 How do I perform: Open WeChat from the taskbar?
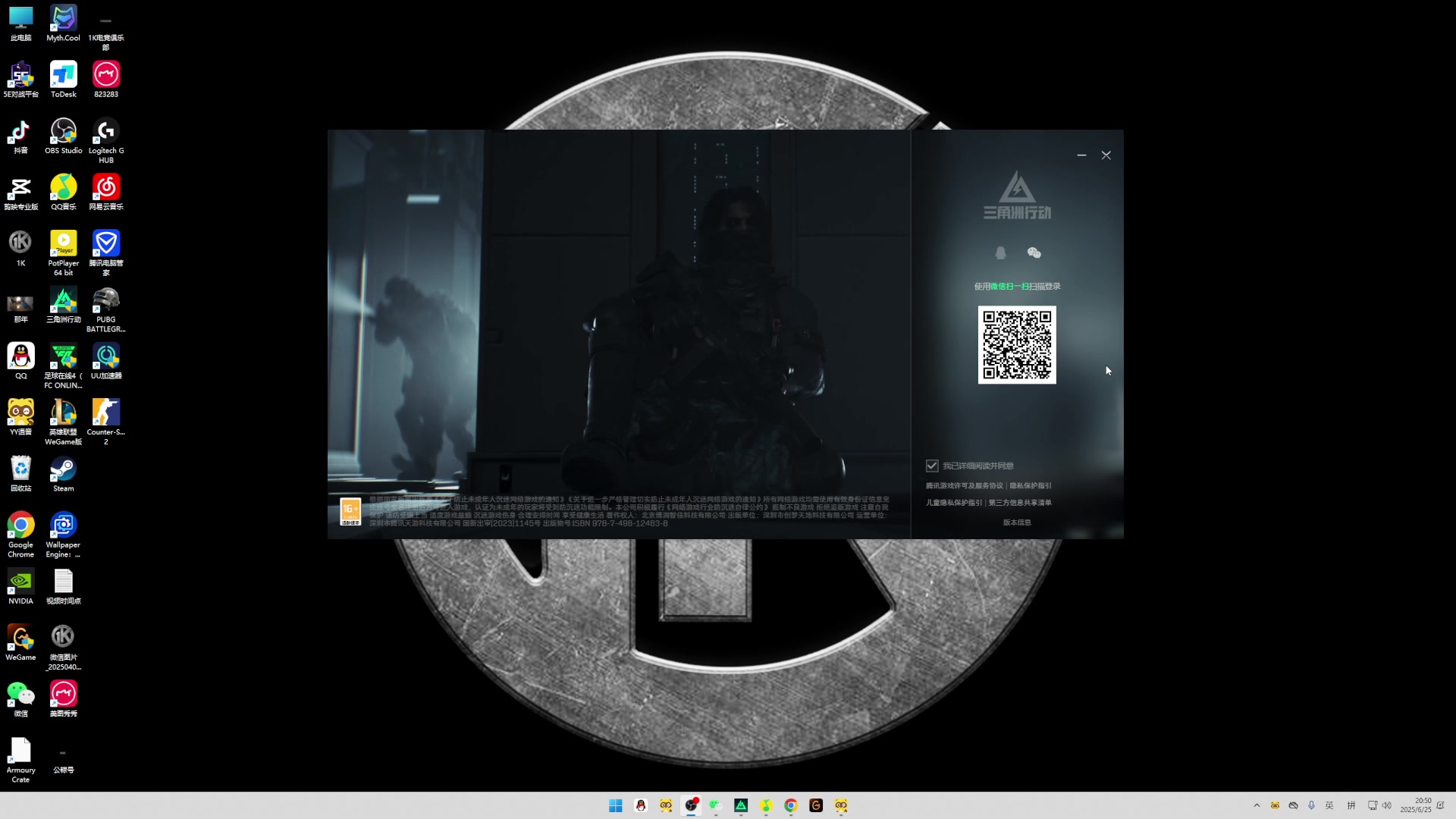coord(716,805)
